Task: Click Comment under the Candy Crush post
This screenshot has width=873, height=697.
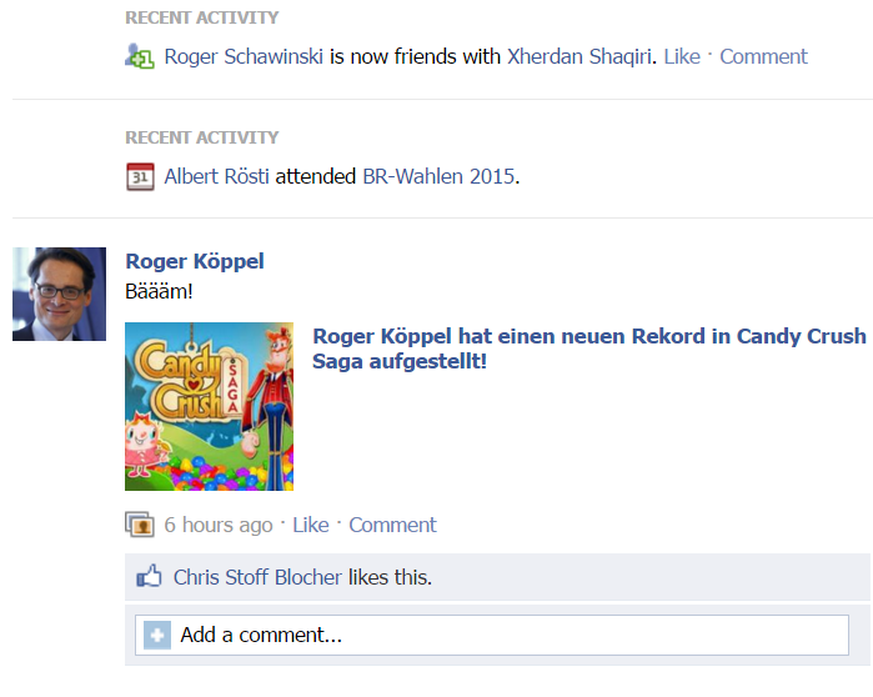Action: tap(392, 525)
